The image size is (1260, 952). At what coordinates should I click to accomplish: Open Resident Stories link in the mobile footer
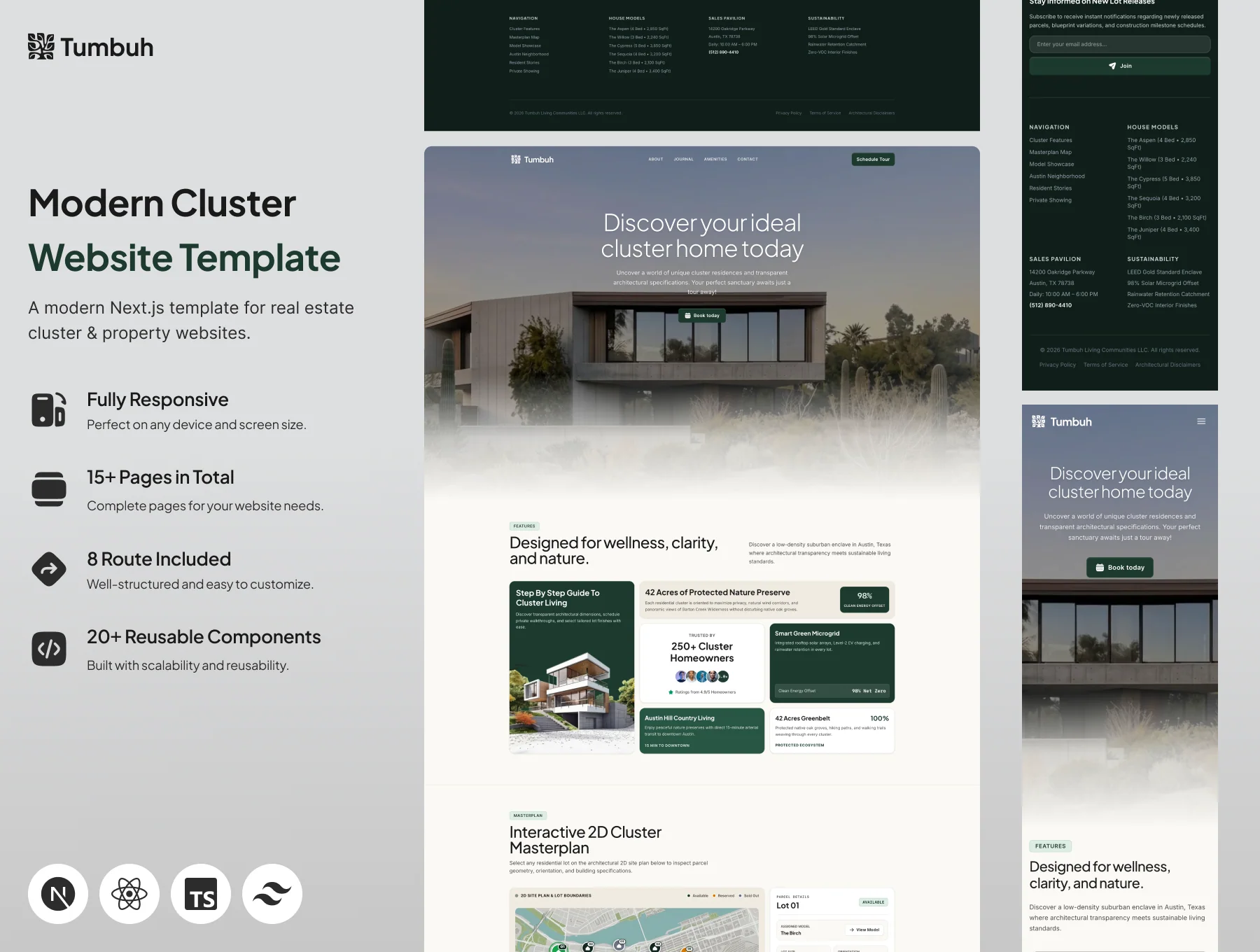click(1050, 188)
